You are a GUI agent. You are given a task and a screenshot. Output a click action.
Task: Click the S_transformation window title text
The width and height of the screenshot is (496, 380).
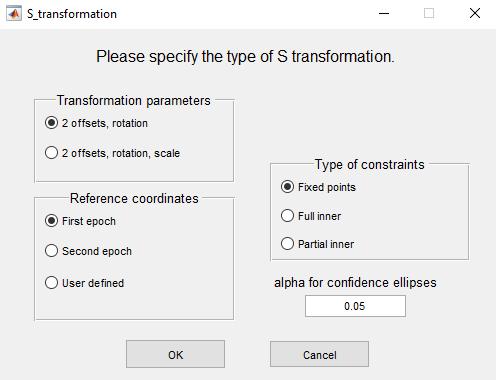click(72, 14)
